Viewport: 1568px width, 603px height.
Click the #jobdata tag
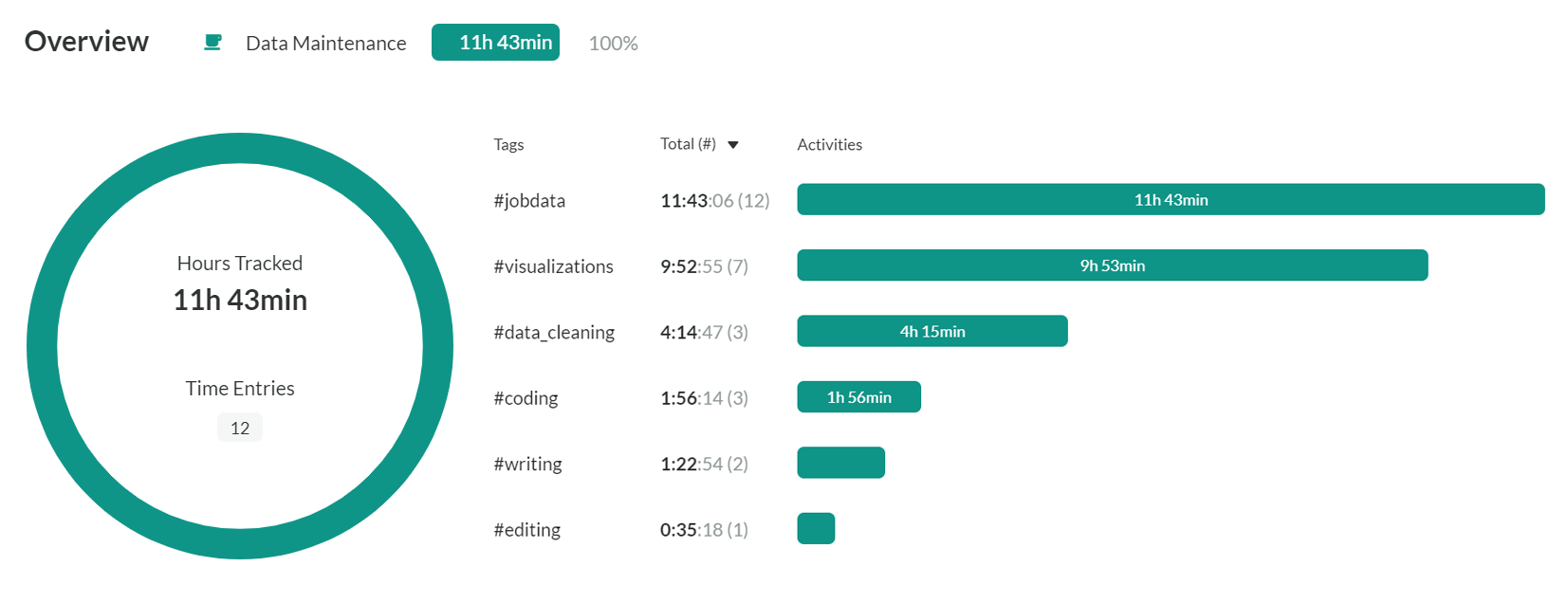(529, 201)
